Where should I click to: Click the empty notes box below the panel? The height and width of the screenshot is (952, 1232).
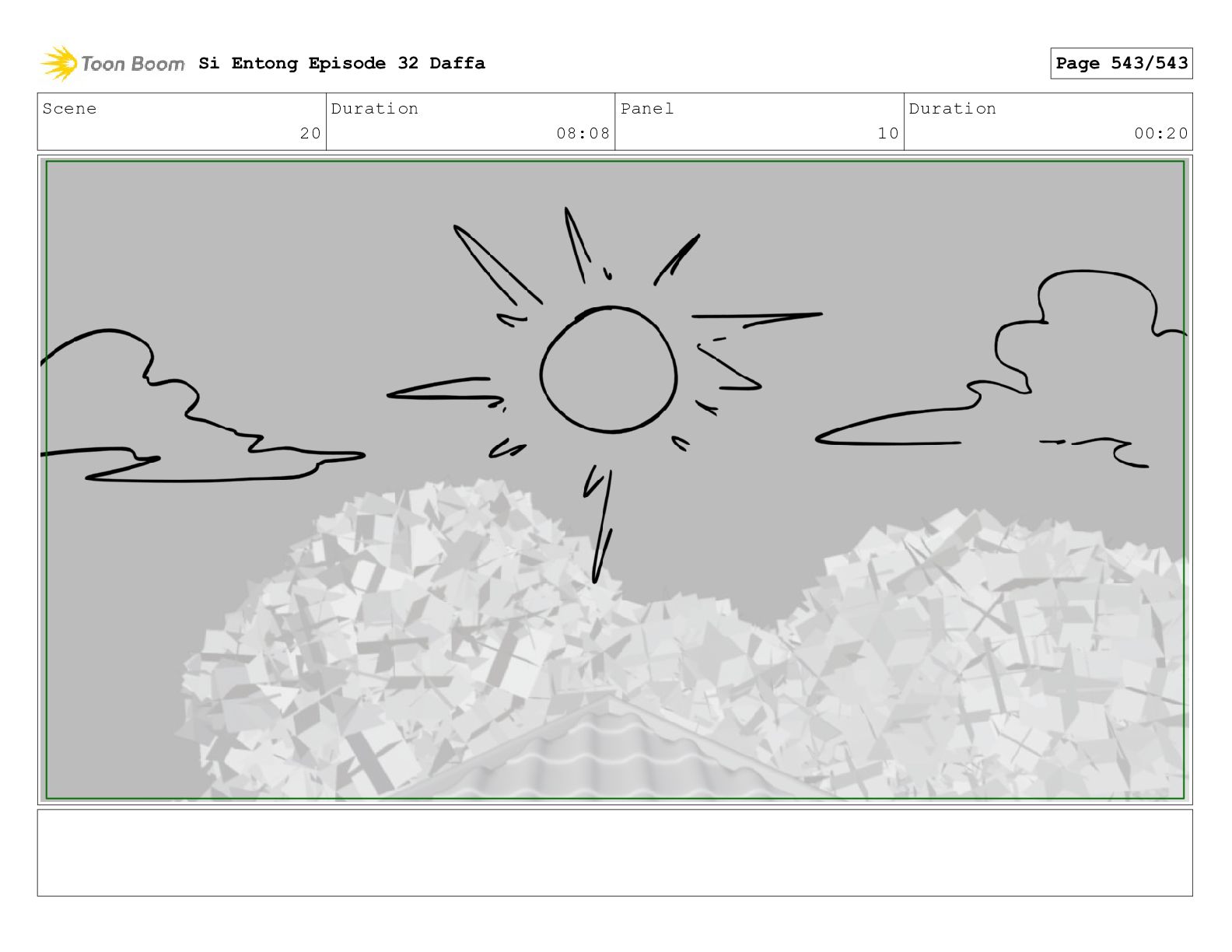click(x=614, y=852)
